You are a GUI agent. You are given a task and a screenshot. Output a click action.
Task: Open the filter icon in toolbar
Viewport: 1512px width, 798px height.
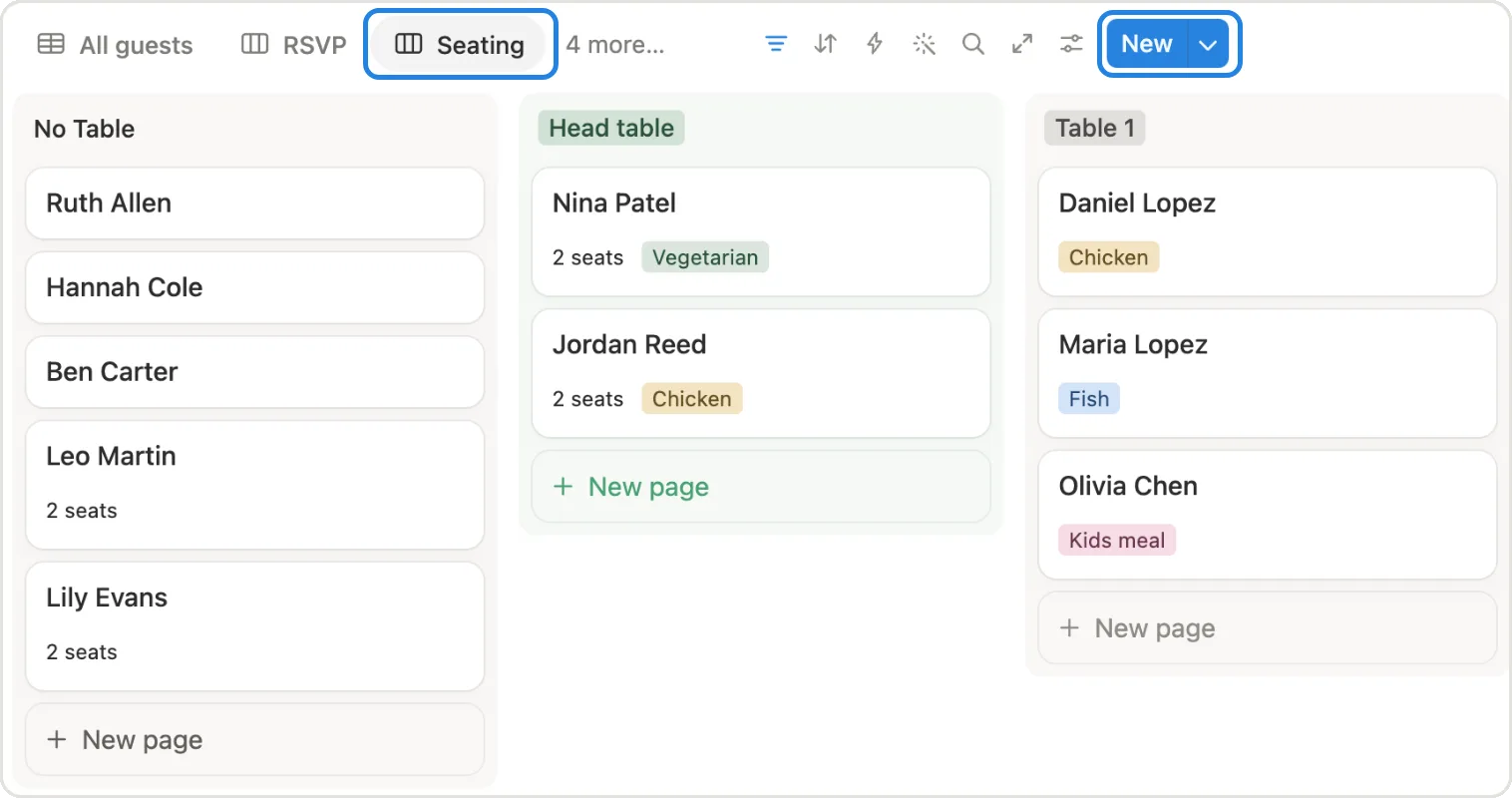[776, 44]
